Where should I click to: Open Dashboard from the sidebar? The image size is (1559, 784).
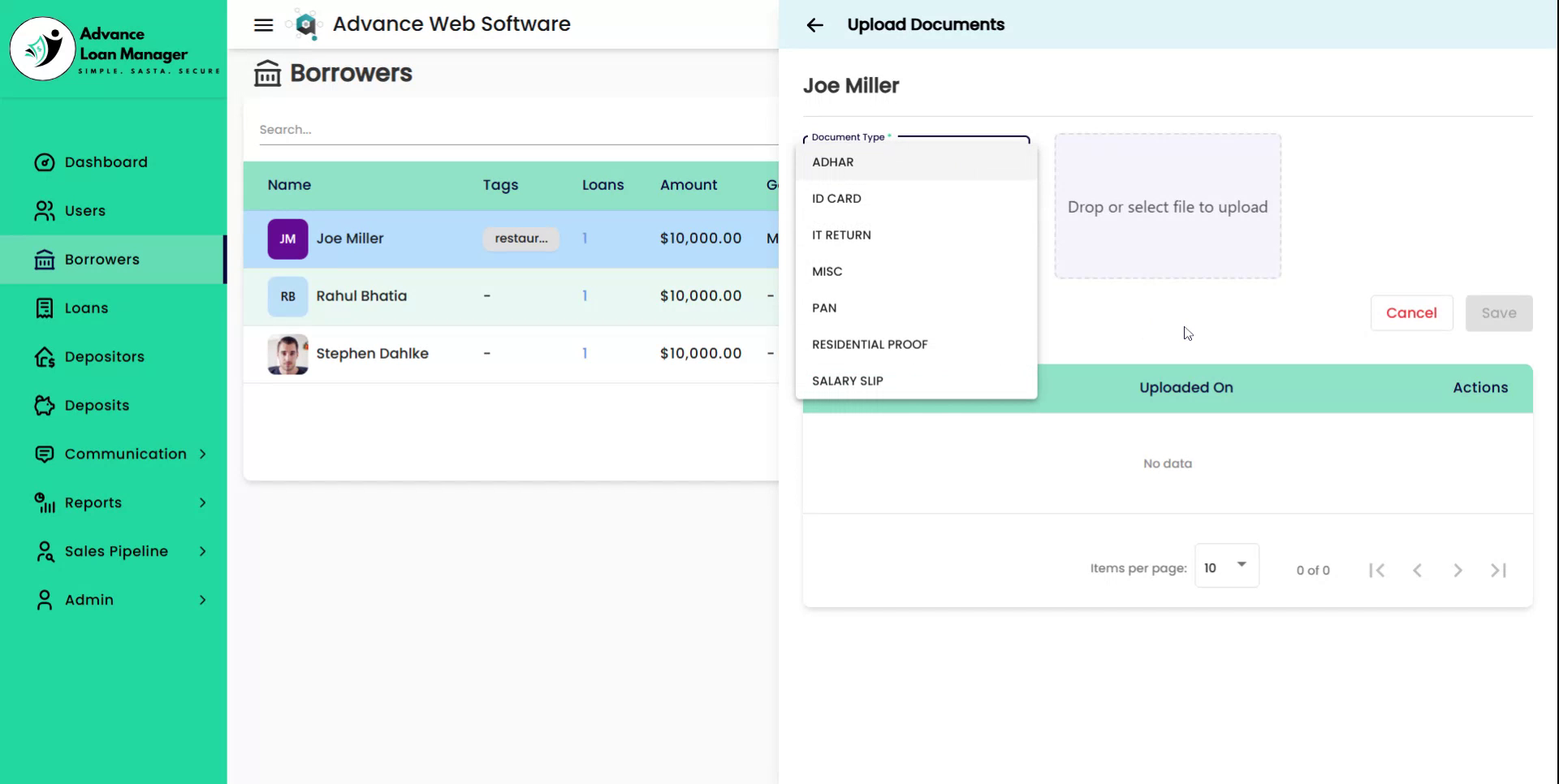click(x=106, y=162)
